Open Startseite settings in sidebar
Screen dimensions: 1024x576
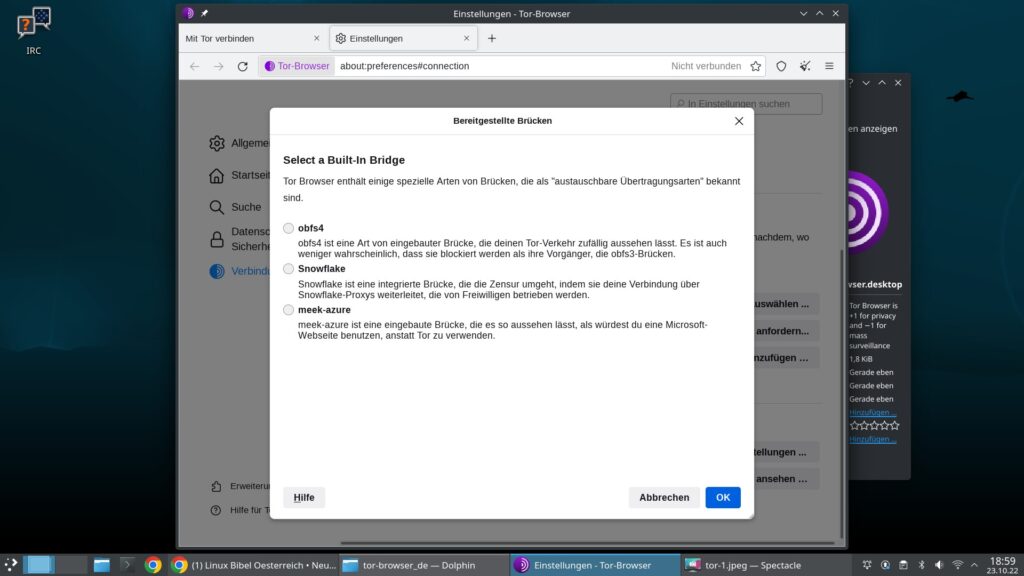coord(240,175)
